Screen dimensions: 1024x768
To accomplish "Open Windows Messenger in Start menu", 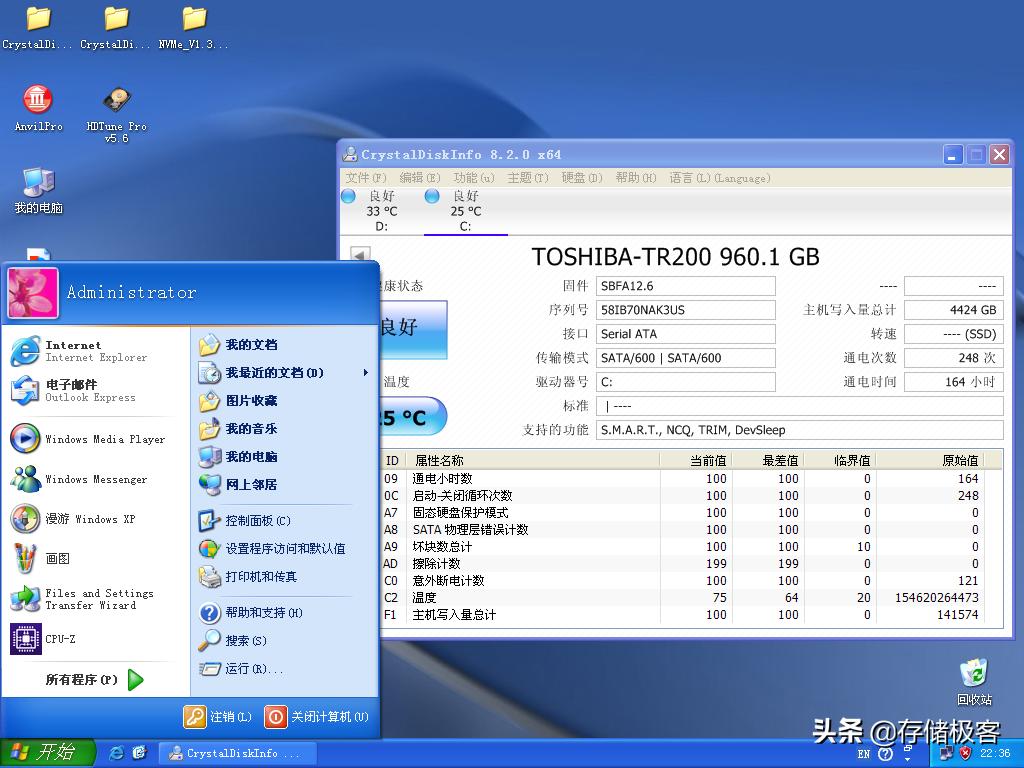I will (x=95, y=479).
